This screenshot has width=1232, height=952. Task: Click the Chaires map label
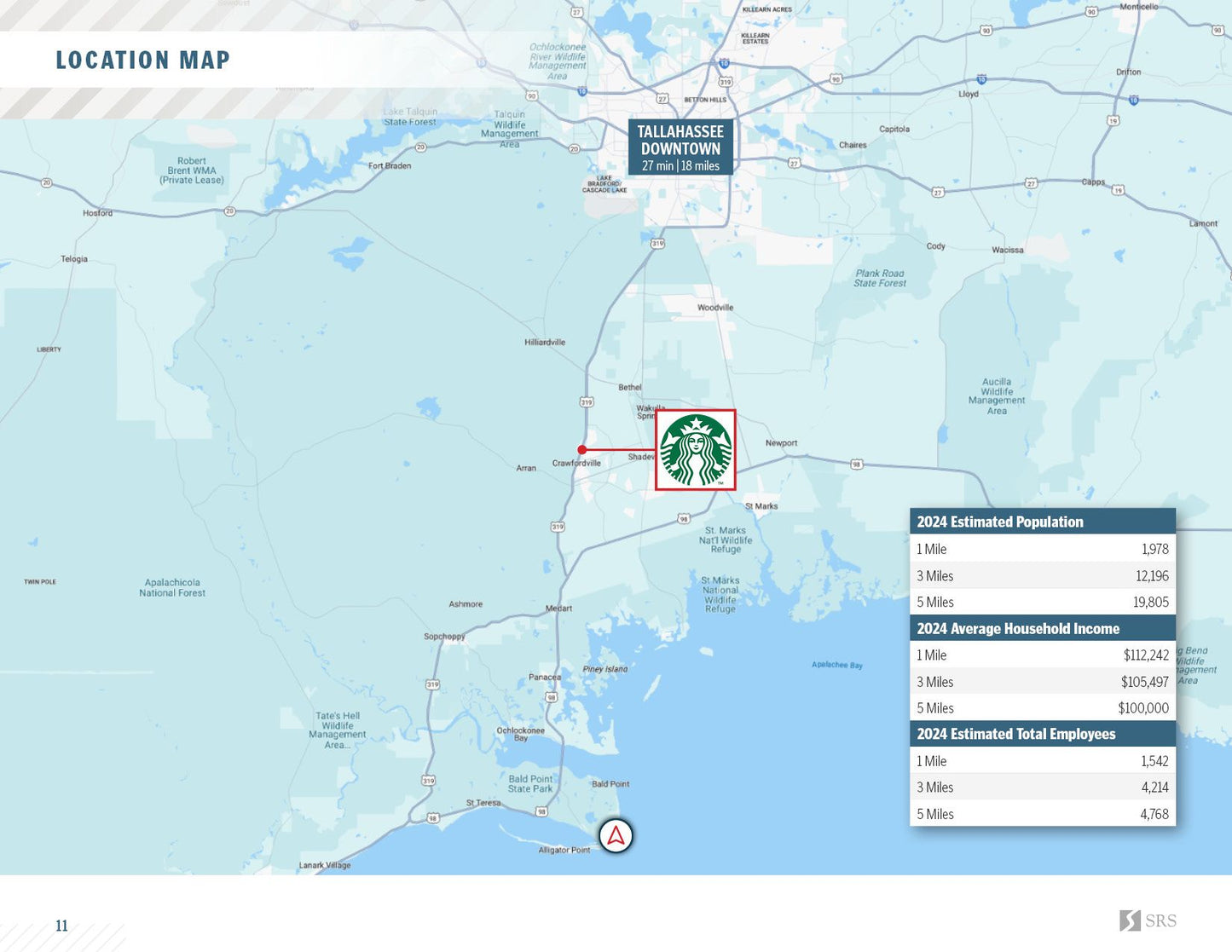click(x=853, y=146)
